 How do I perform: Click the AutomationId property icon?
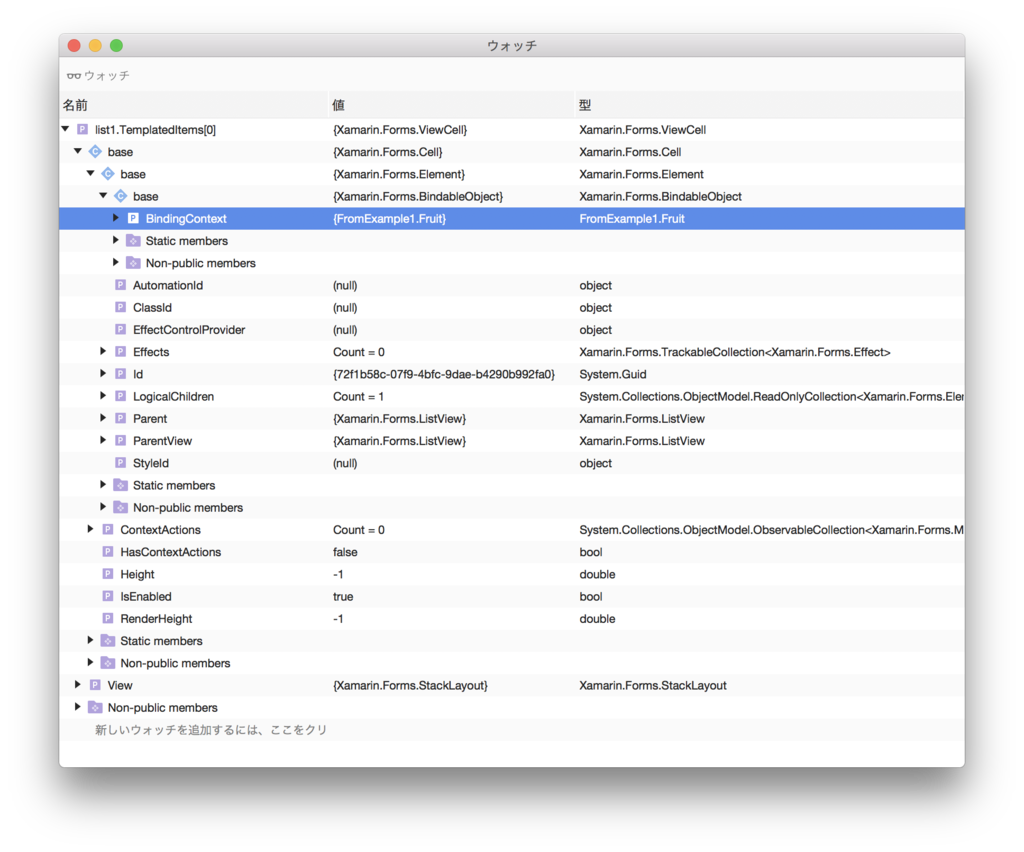coord(120,285)
